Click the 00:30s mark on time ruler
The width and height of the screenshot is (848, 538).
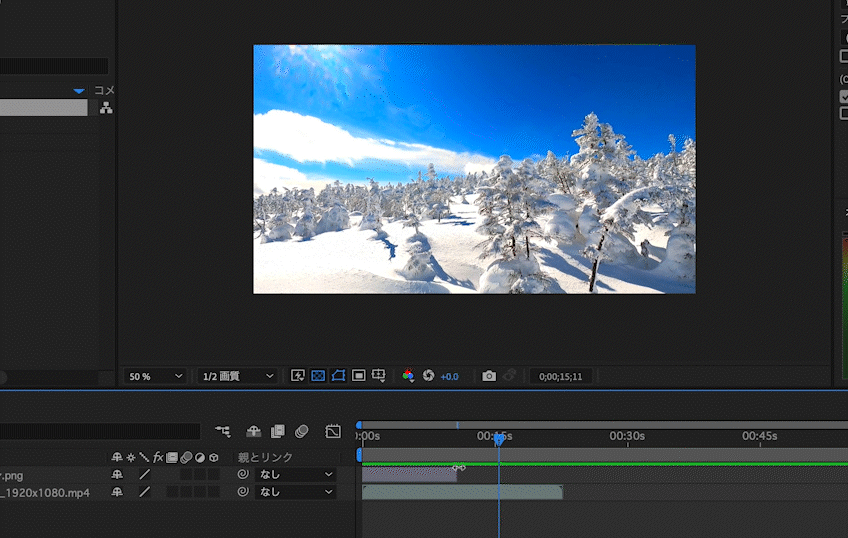(x=627, y=436)
